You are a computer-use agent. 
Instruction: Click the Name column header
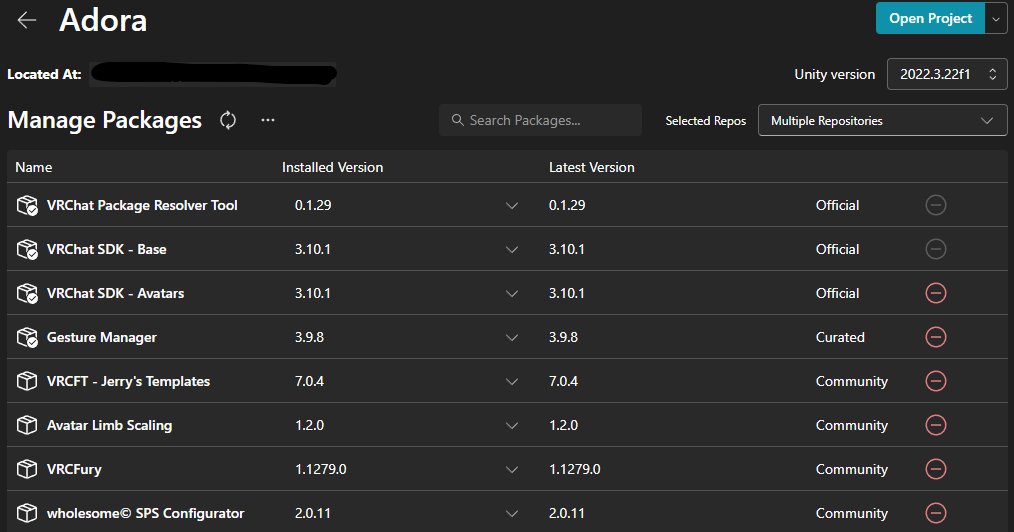point(34,167)
